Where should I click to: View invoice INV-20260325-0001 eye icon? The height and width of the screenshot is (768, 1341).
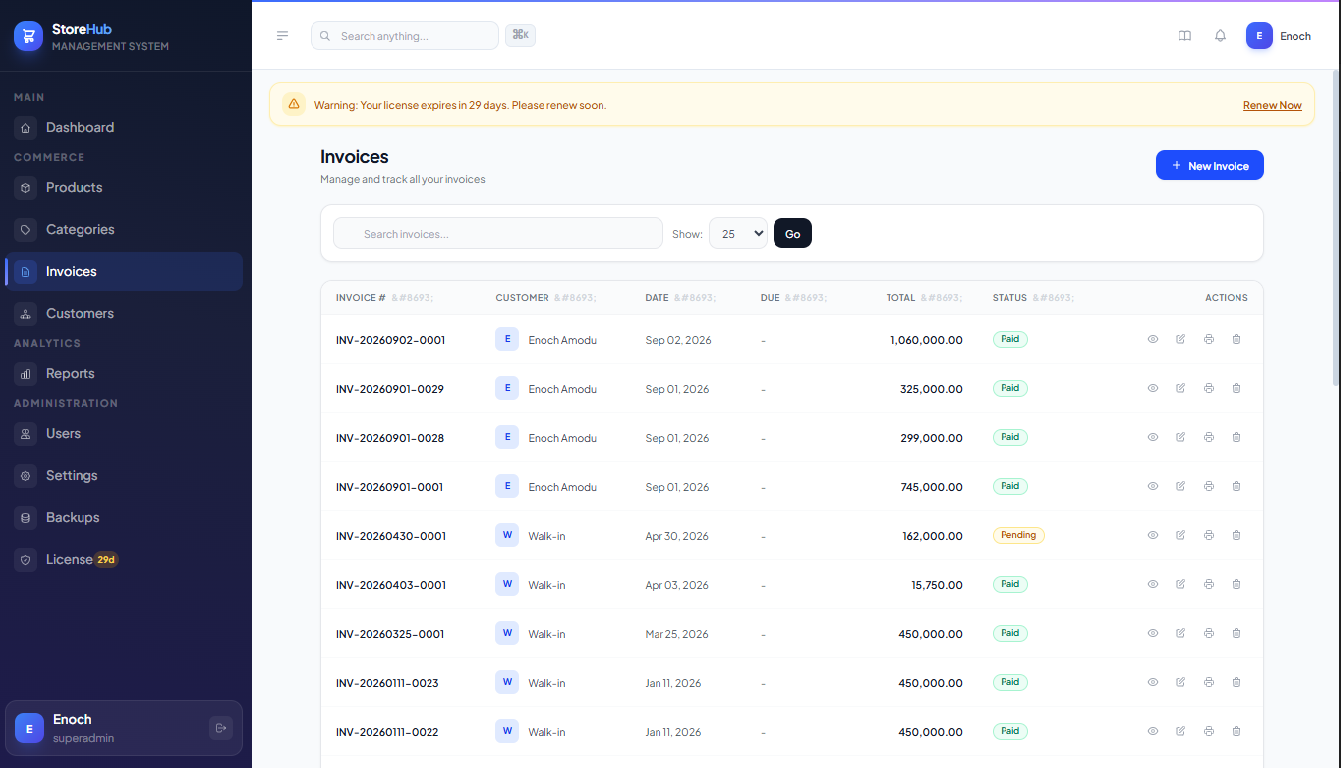pyautogui.click(x=1153, y=634)
